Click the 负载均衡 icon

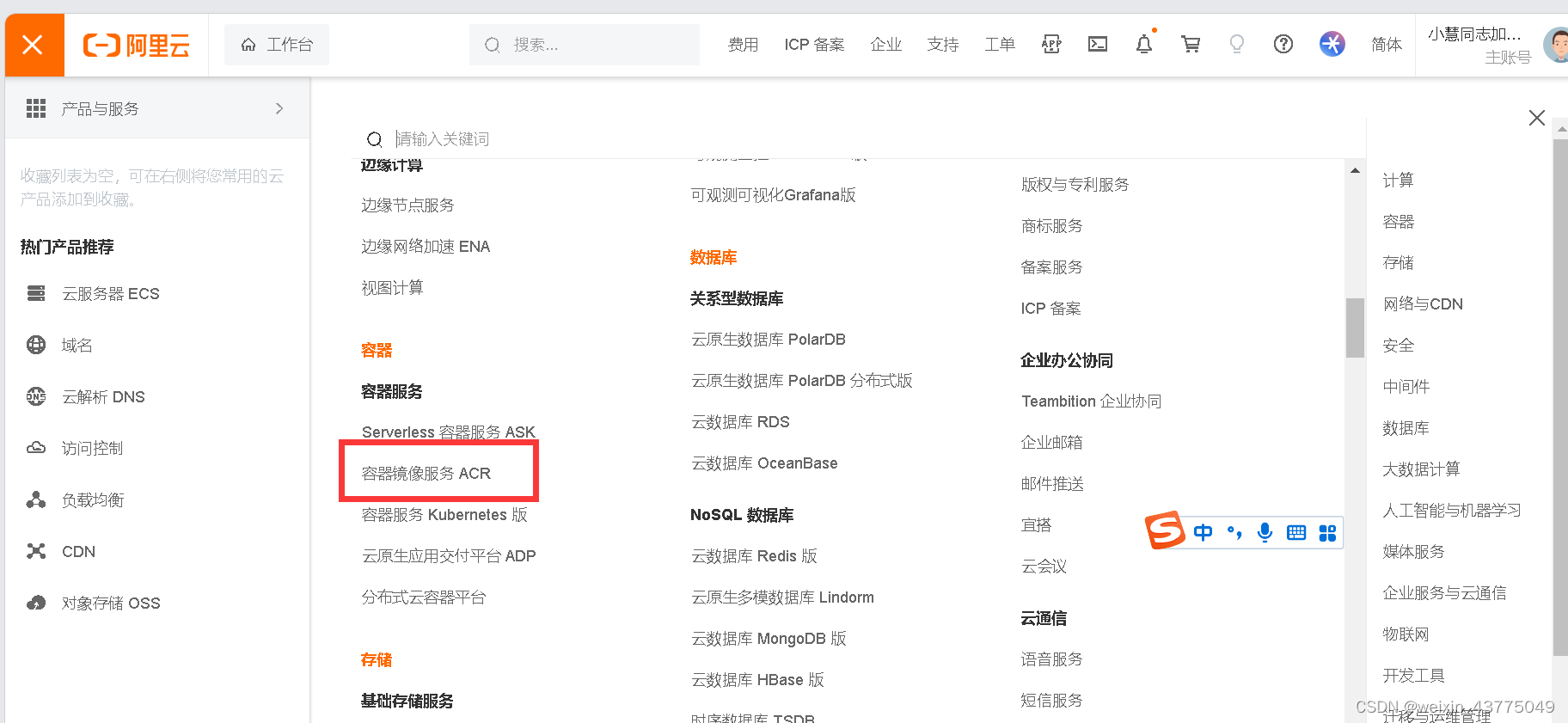pyautogui.click(x=36, y=499)
